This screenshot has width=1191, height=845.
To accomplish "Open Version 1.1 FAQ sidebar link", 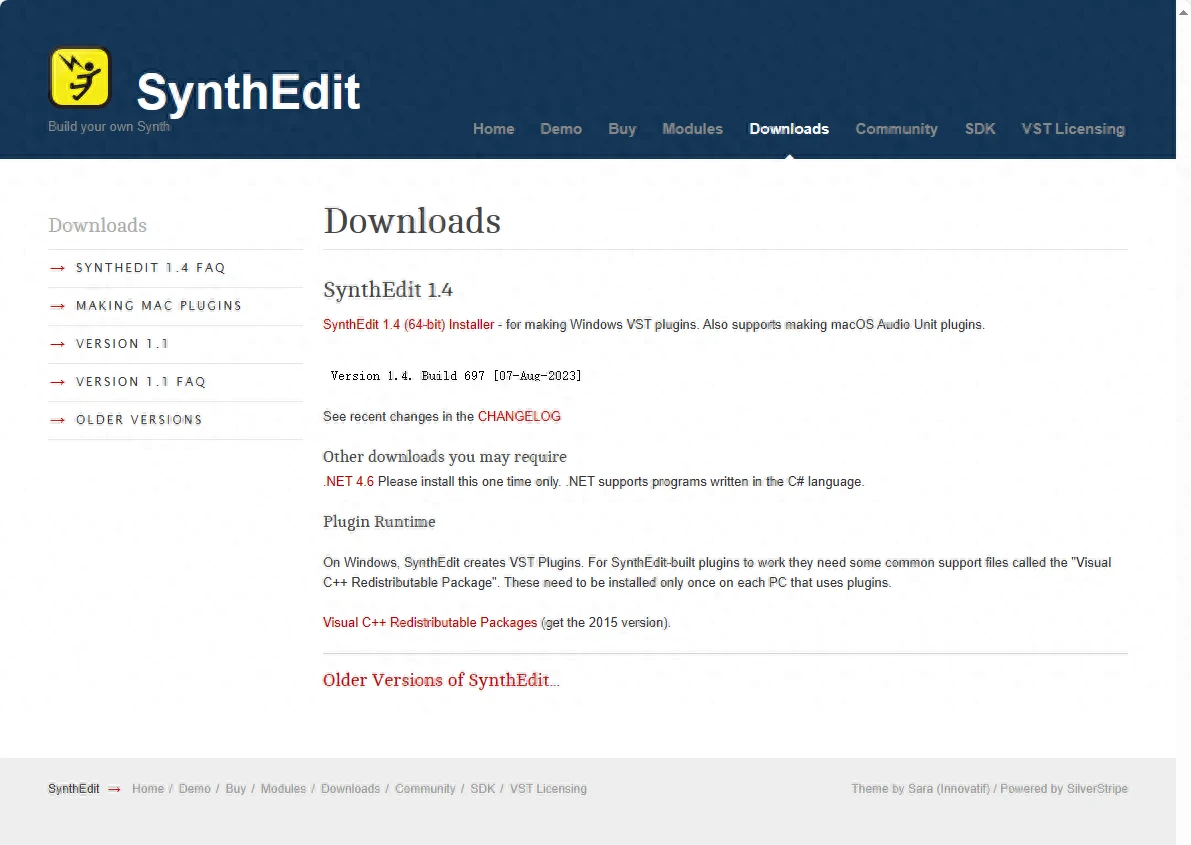I will [x=141, y=381].
